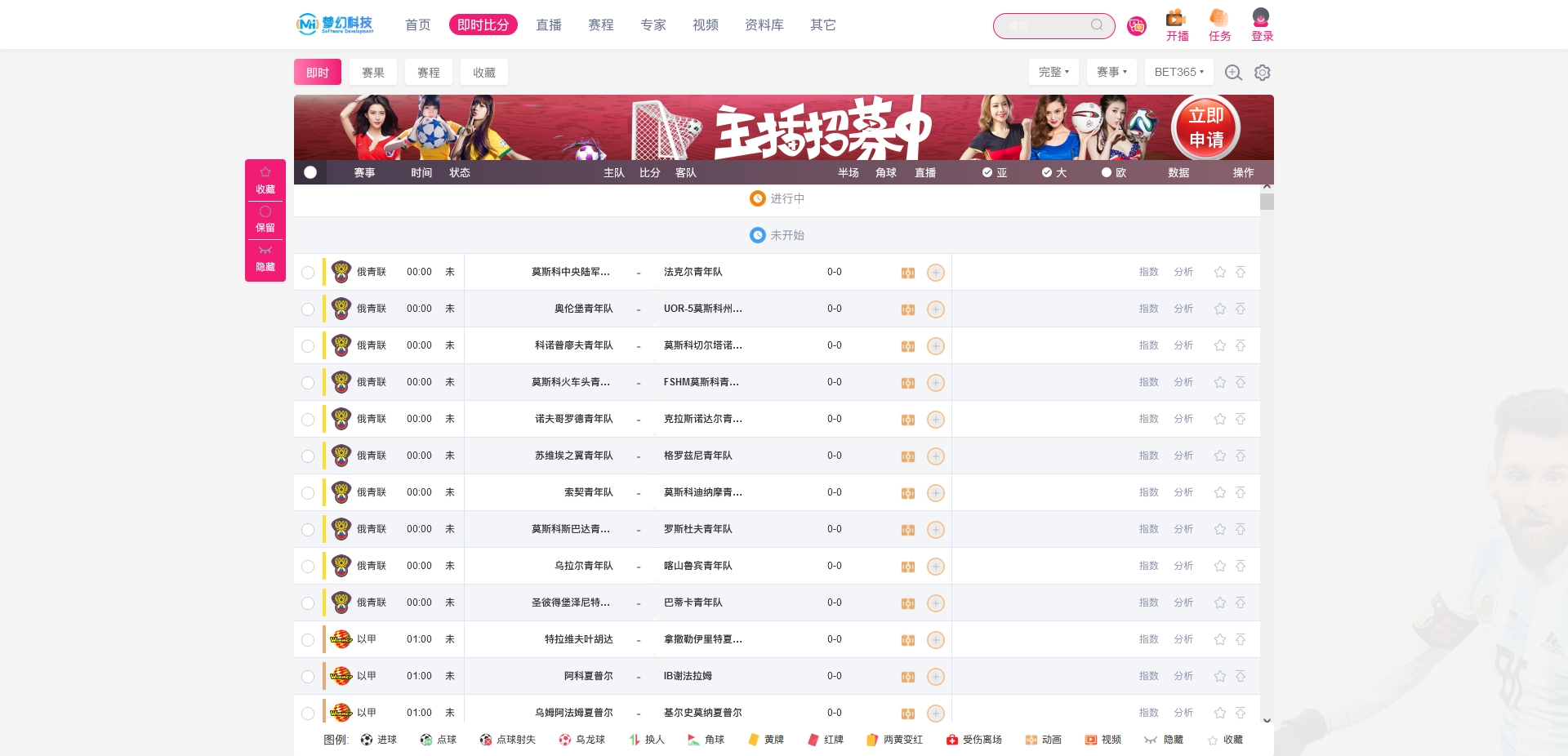Viewport: 1568px width, 756px height.
Task: Open animation icon for 格罗兹尼青年队 match
Action: click(907, 456)
